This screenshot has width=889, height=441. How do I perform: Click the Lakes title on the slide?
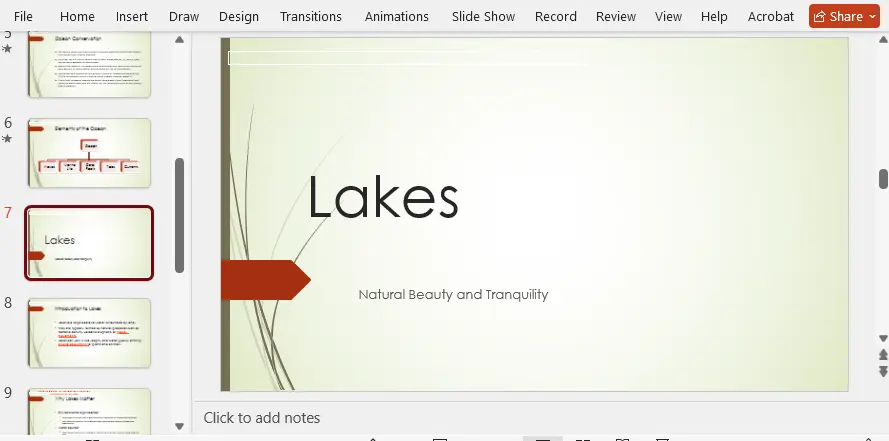click(383, 197)
